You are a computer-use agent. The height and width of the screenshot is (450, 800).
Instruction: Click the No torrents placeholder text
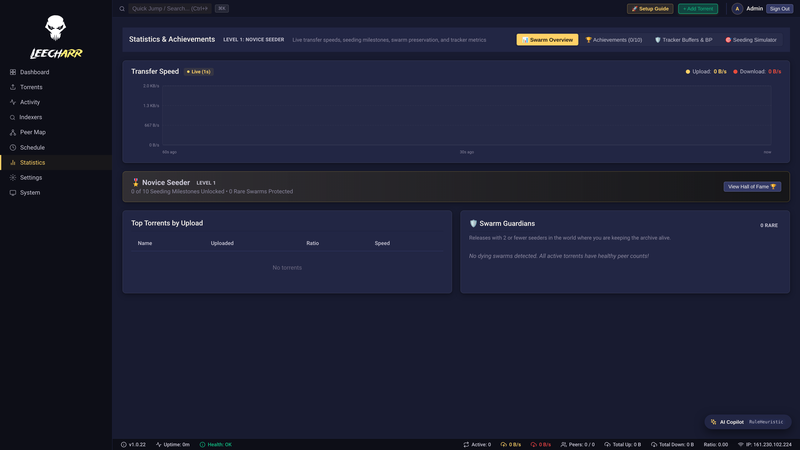[287, 268]
